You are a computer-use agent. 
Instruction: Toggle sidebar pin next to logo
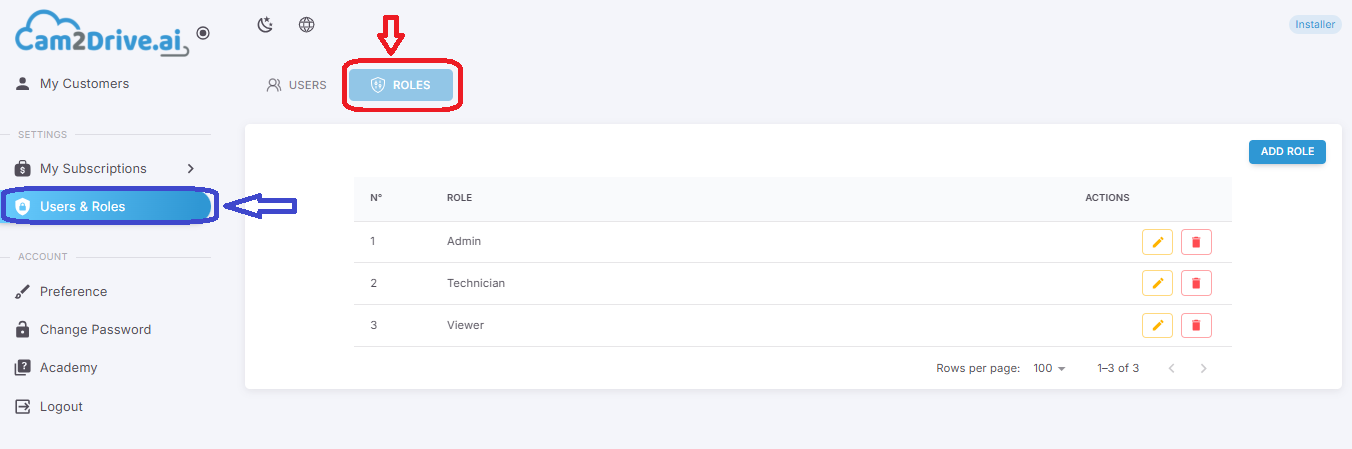tap(203, 33)
